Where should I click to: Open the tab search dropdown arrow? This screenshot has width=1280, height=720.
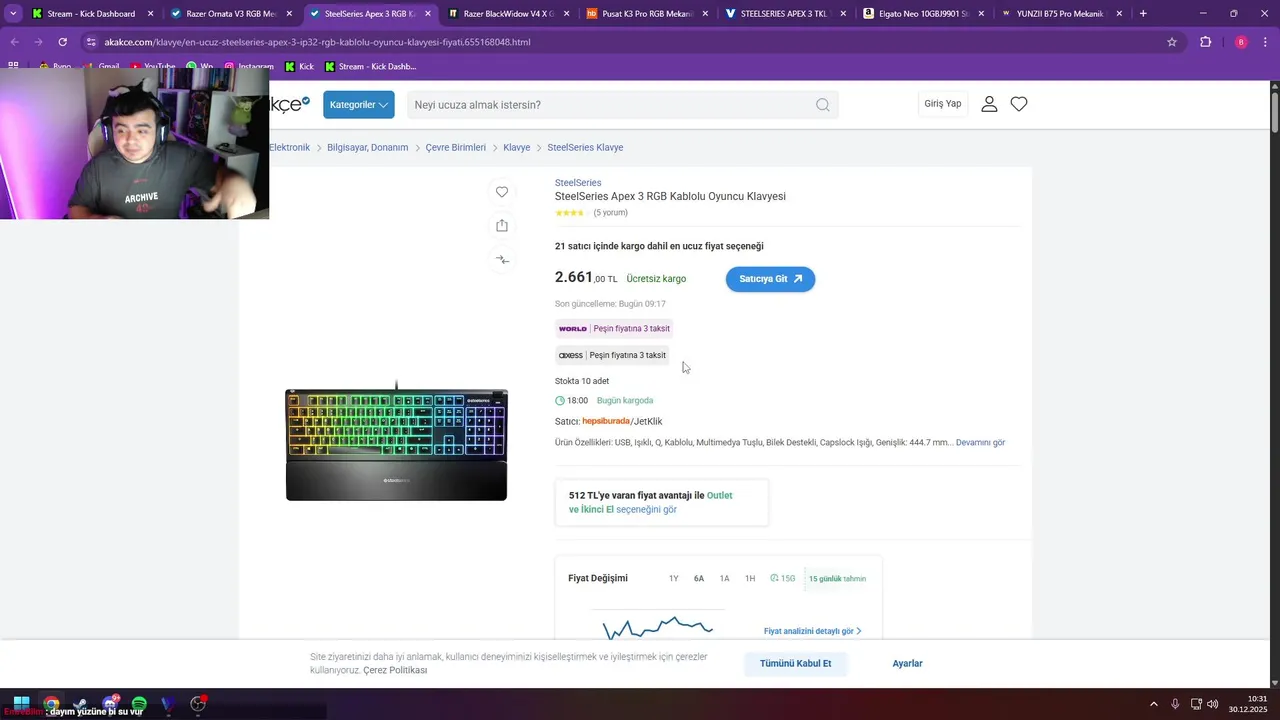pyautogui.click(x=13, y=14)
